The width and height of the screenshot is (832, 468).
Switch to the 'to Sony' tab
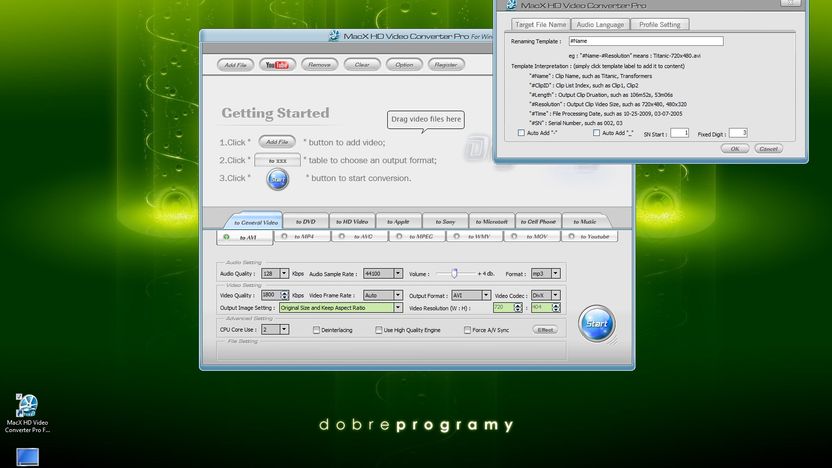coord(445,221)
